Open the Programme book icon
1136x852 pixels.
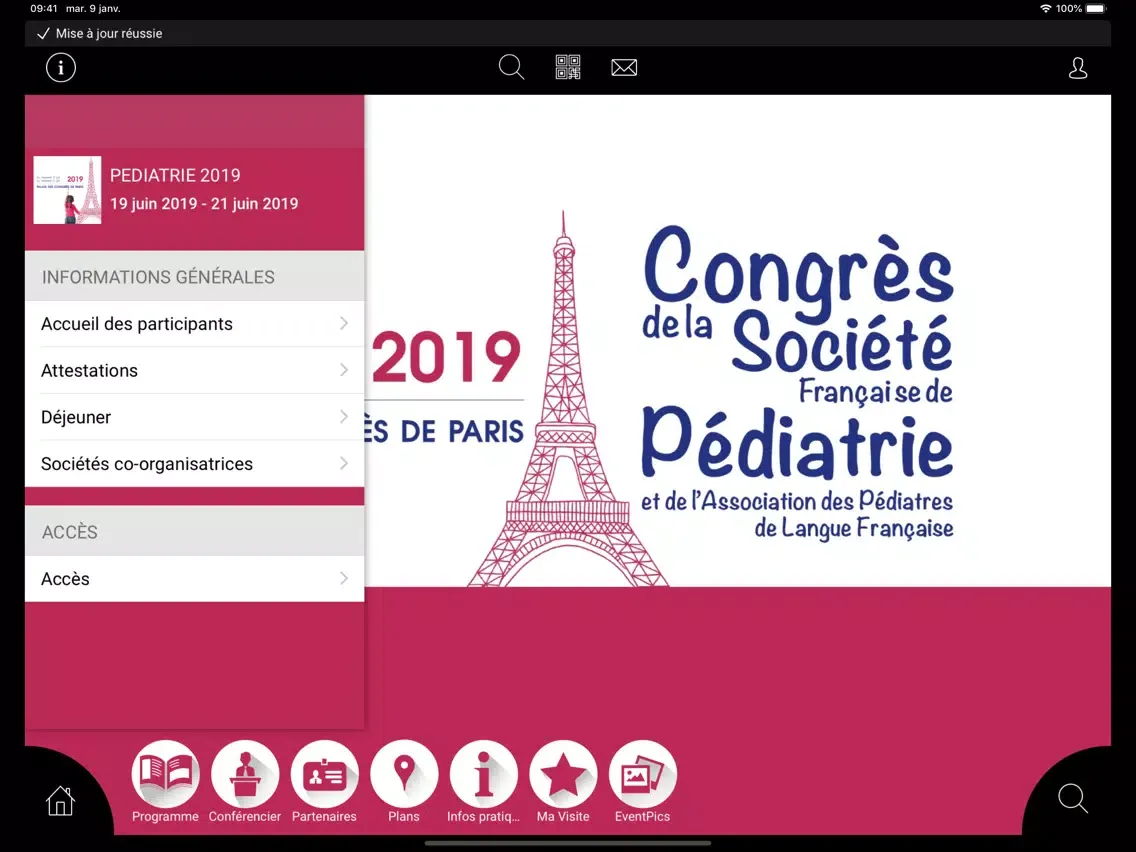tap(165, 774)
